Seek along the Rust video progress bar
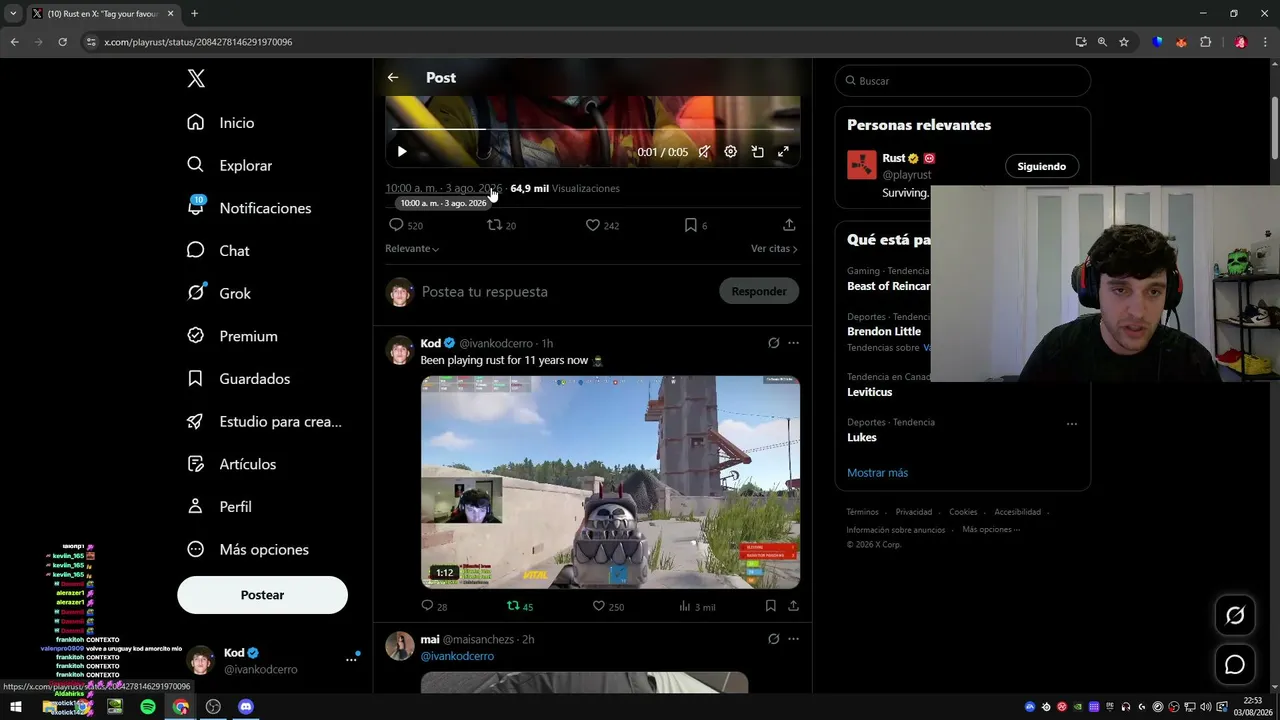This screenshot has height=720, width=1280. (x=593, y=129)
